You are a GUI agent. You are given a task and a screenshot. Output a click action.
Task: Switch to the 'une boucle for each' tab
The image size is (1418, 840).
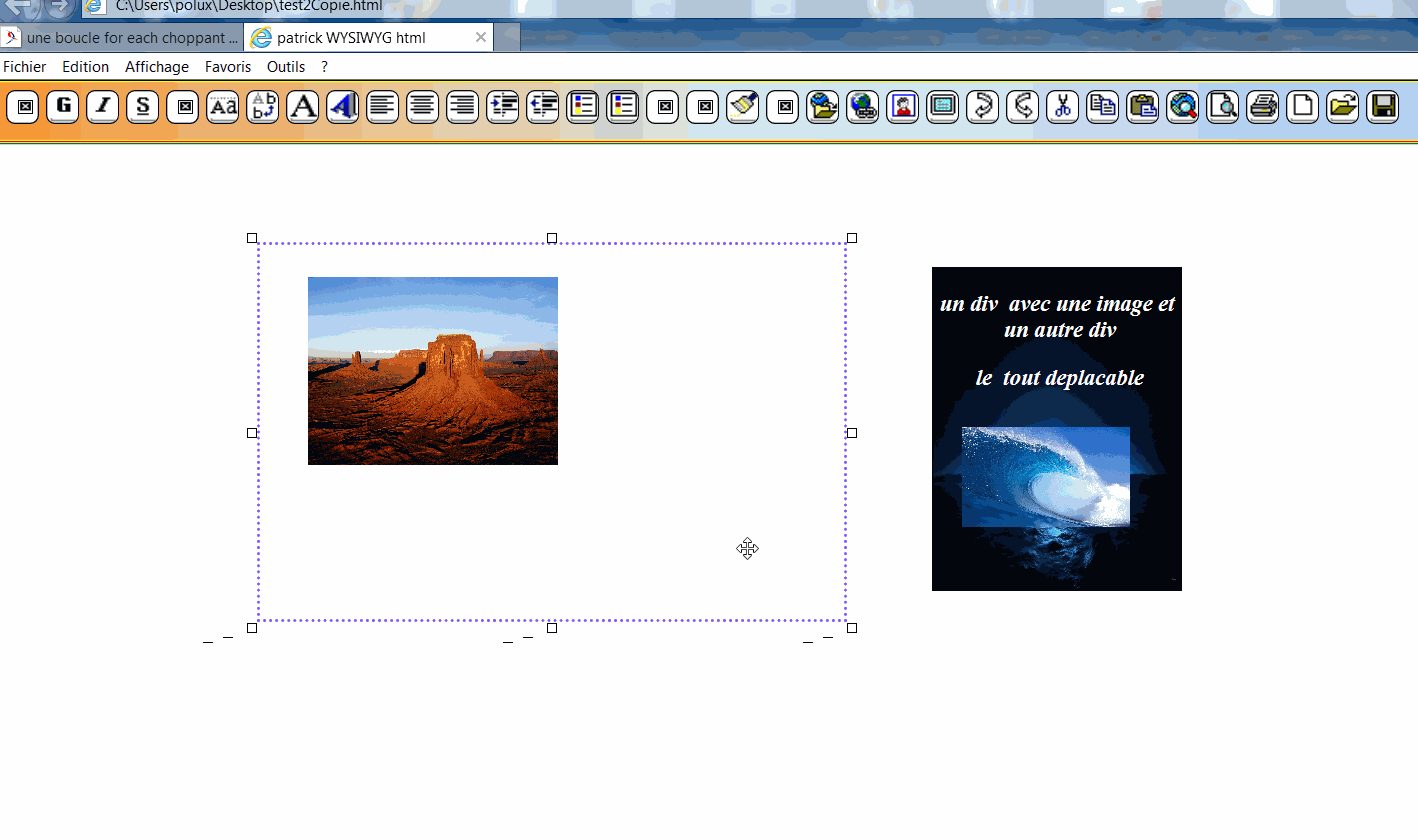(121, 38)
